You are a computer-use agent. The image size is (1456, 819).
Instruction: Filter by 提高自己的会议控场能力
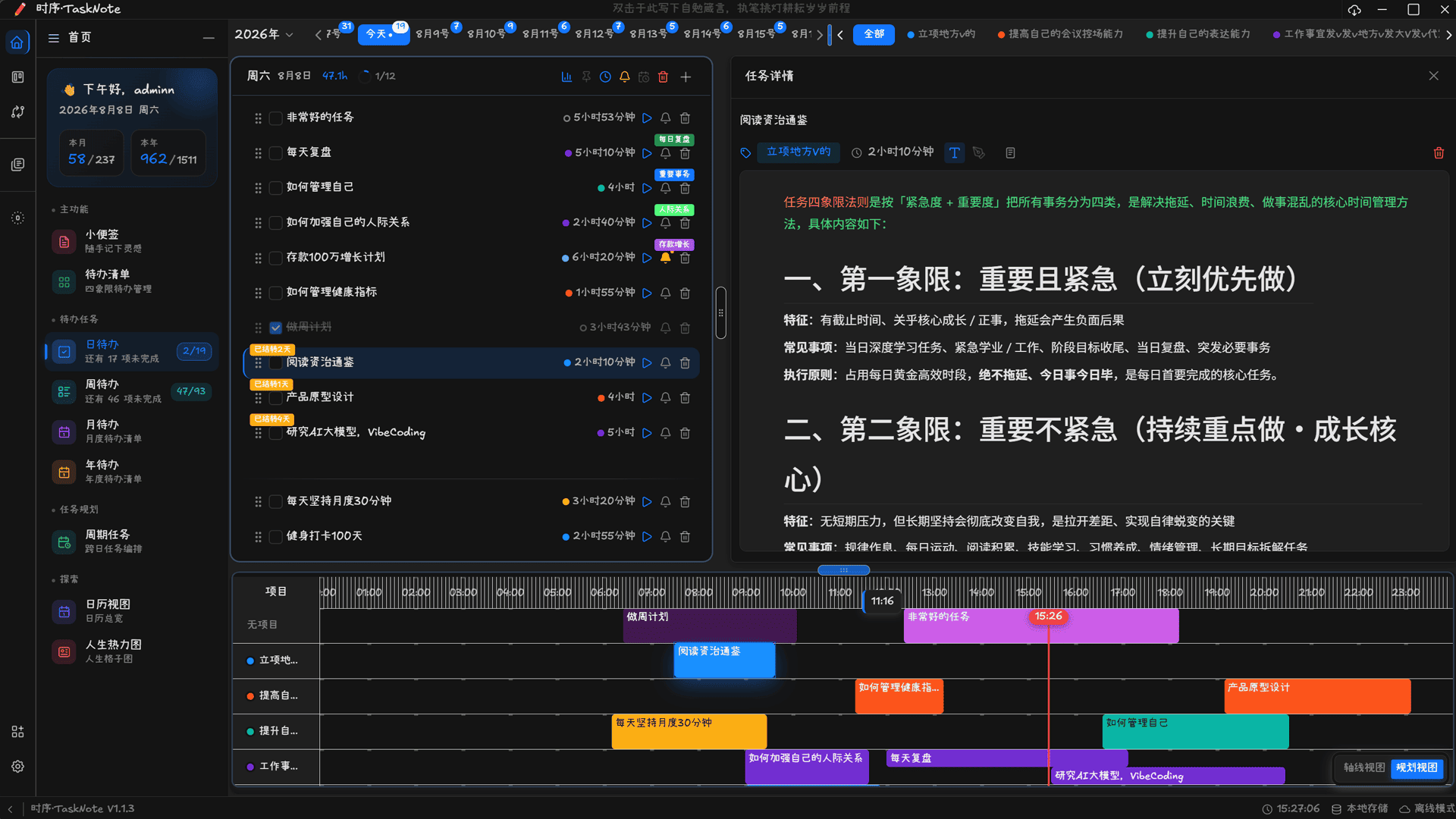pyautogui.click(x=1060, y=34)
